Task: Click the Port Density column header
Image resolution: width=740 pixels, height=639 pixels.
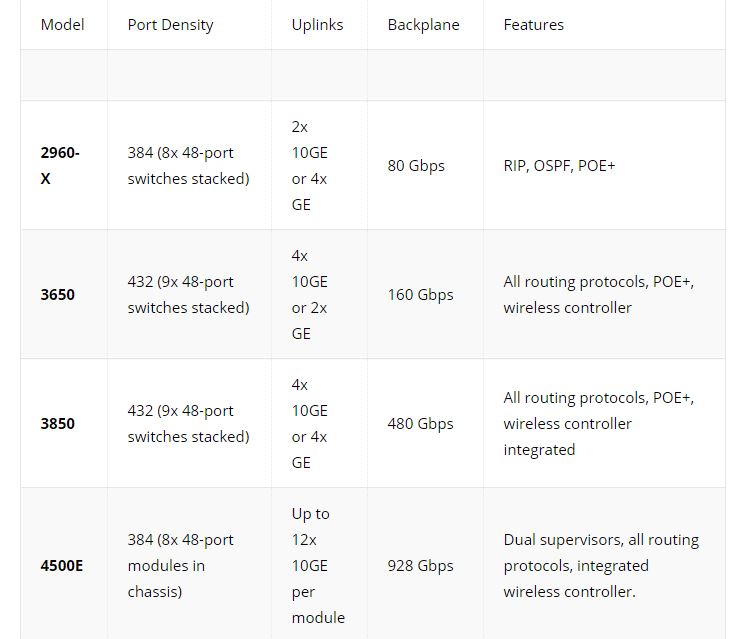Action: coord(170,25)
